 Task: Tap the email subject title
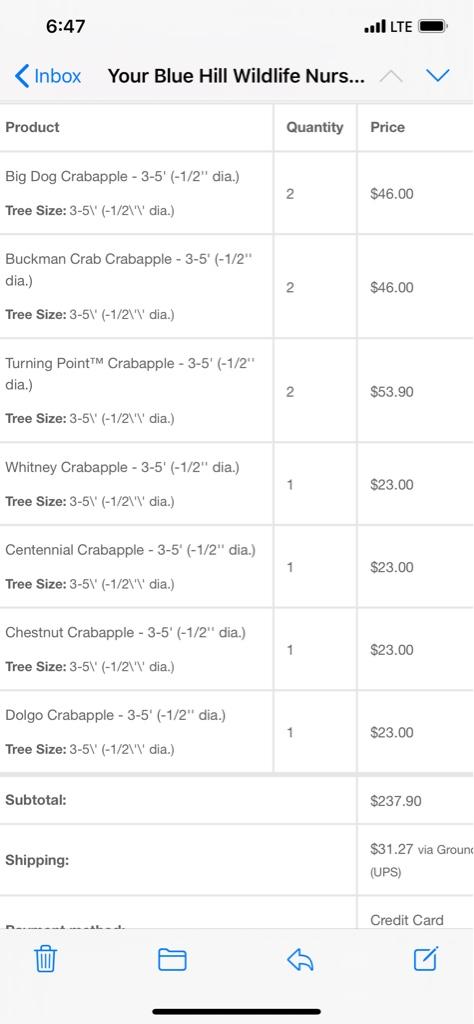pos(236,76)
